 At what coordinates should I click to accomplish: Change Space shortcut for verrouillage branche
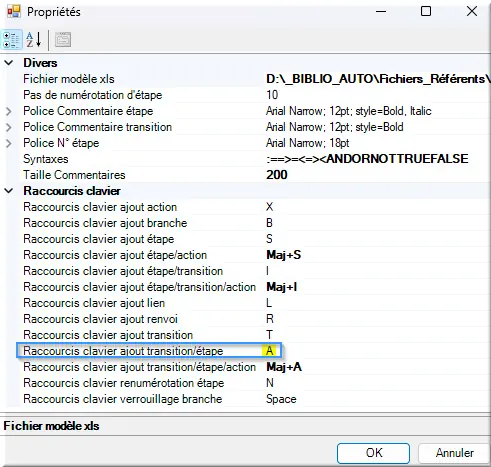click(x=378, y=399)
